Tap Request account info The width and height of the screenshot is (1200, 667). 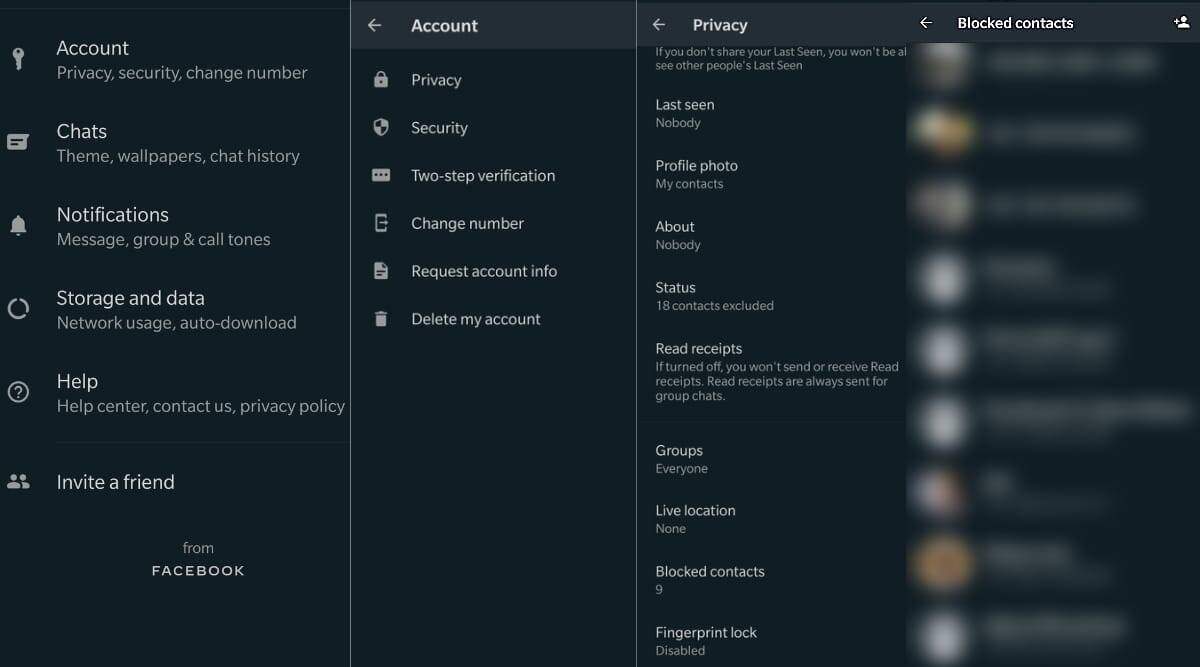[x=484, y=272]
